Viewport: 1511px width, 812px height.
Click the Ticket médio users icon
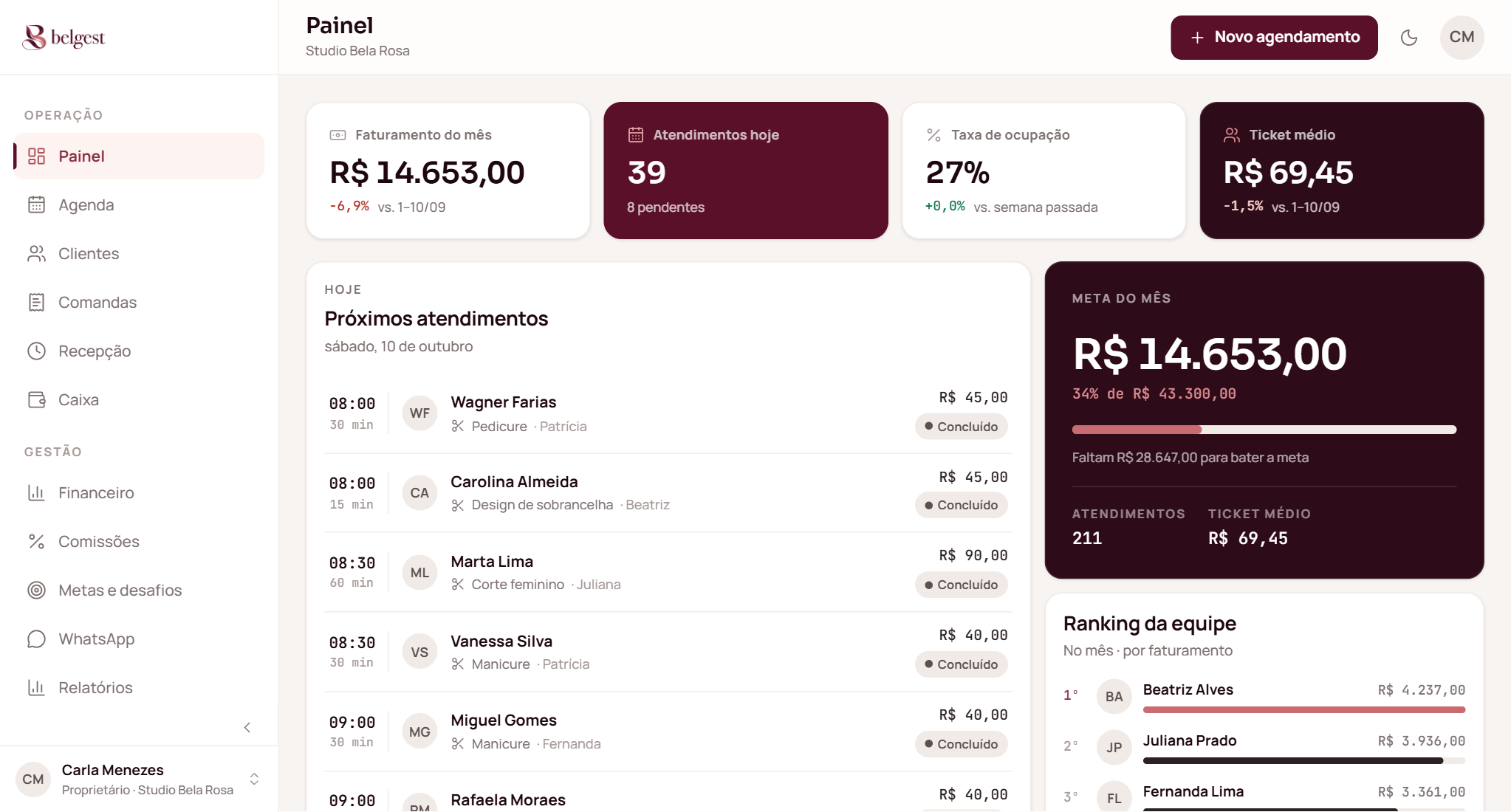pyautogui.click(x=1232, y=134)
